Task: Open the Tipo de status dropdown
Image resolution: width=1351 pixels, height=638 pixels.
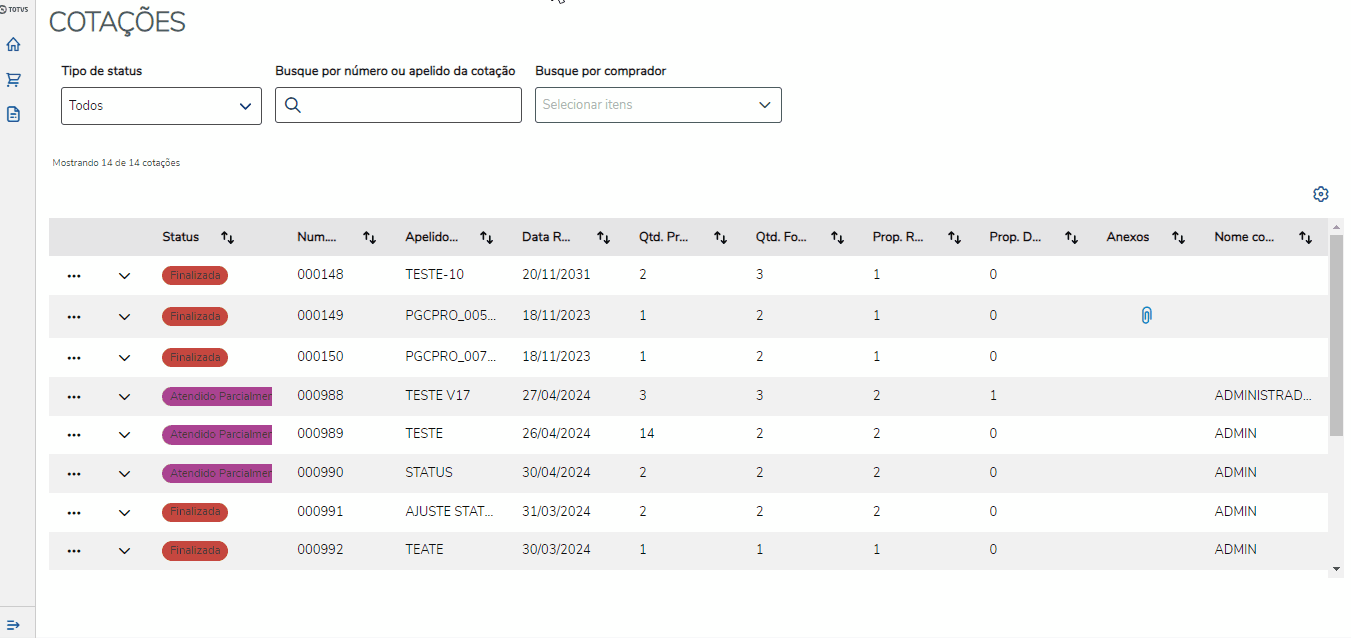Action: (x=161, y=106)
